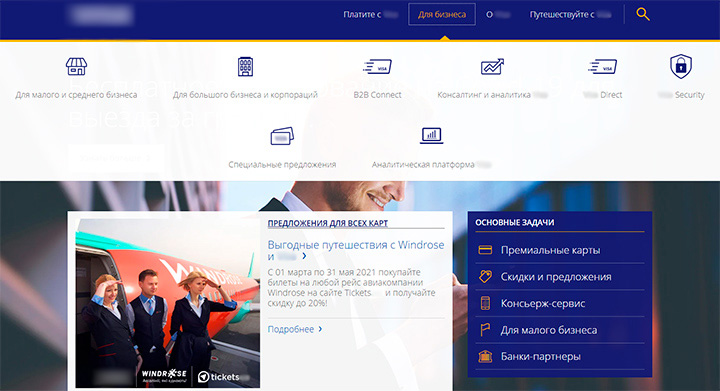The height and width of the screenshot is (391, 720).
Task: Open the Путешествуйте с menu
Action: pyautogui.click(x=570, y=15)
